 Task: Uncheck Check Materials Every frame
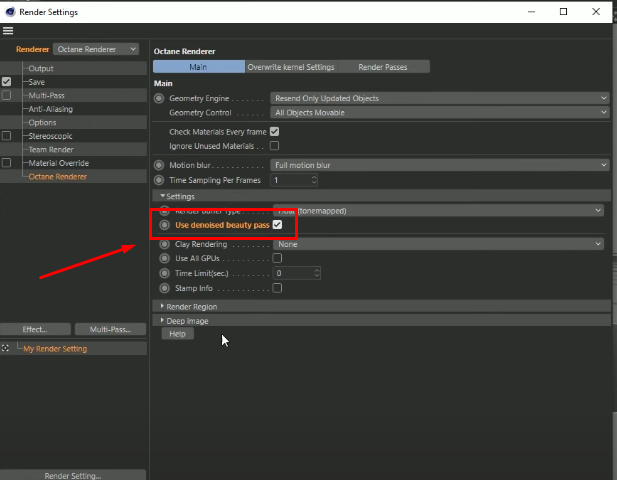(x=275, y=132)
